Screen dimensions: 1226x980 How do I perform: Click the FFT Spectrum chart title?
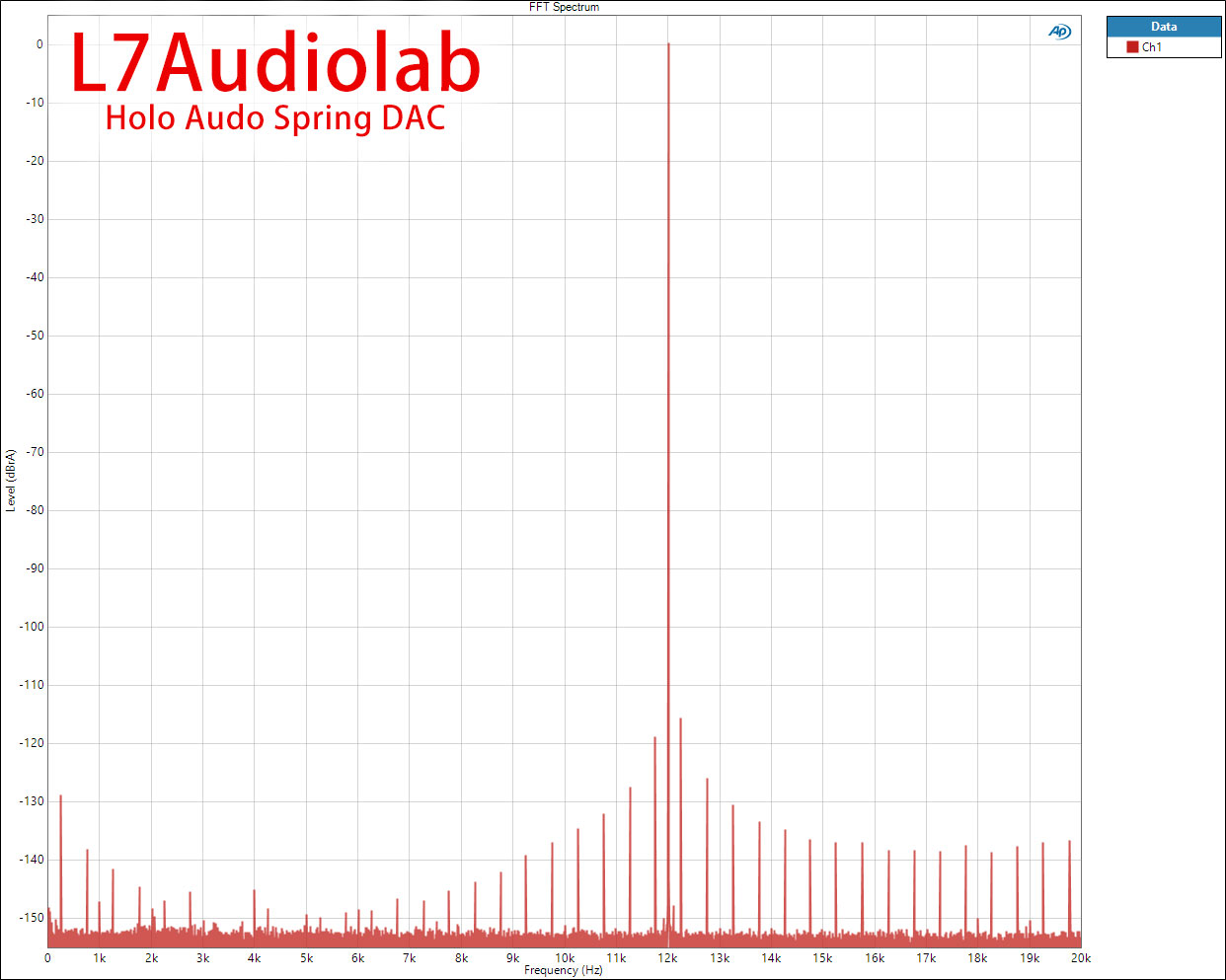click(564, 7)
